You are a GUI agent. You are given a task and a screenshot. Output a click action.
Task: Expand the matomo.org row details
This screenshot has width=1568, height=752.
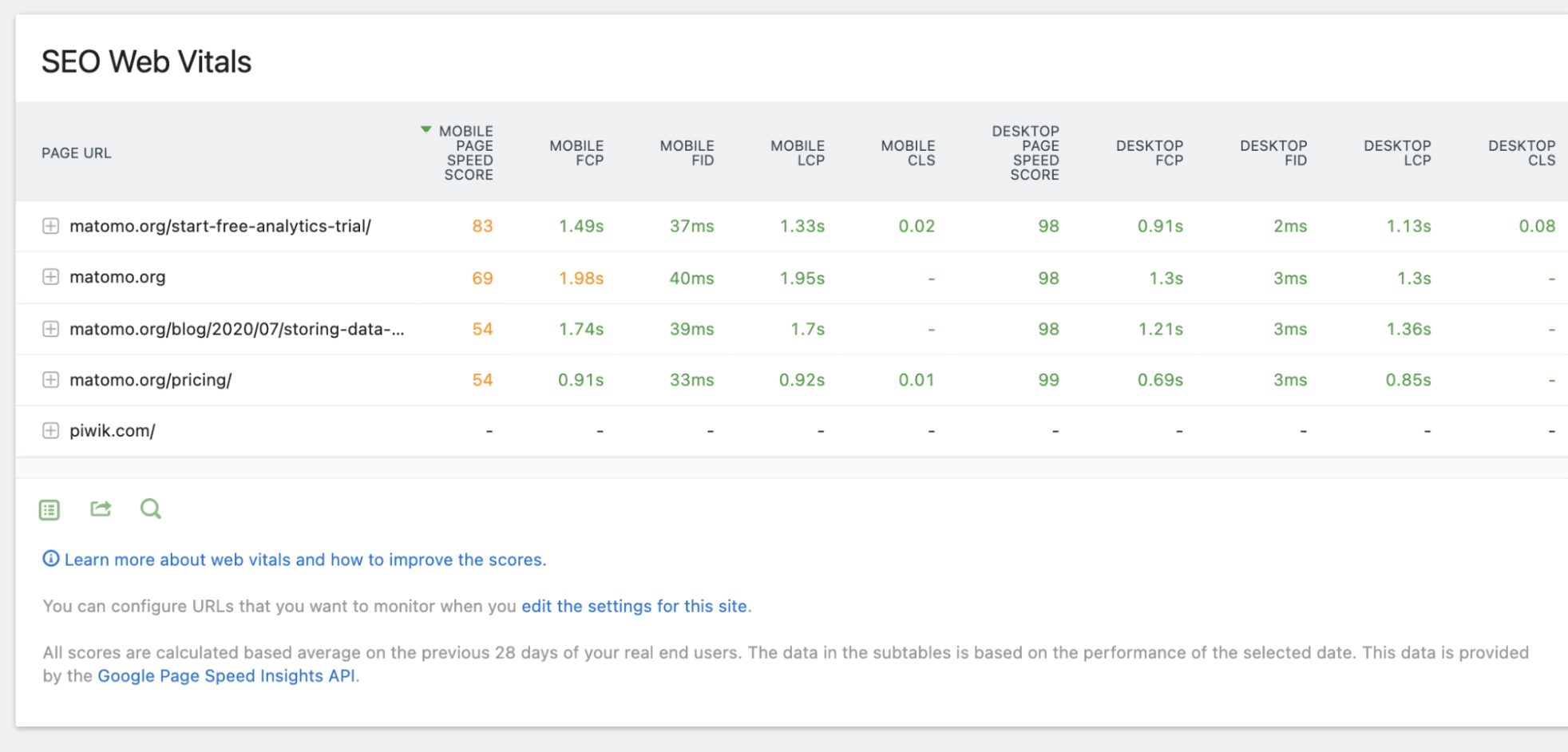[x=50, y=277]
